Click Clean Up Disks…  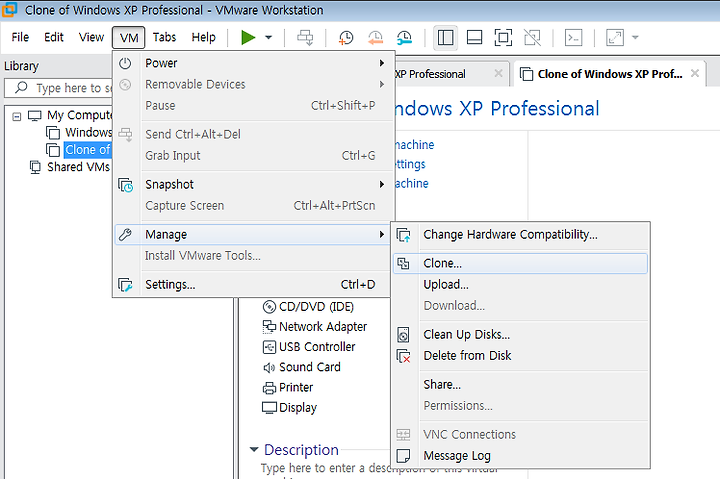[520, 334]
